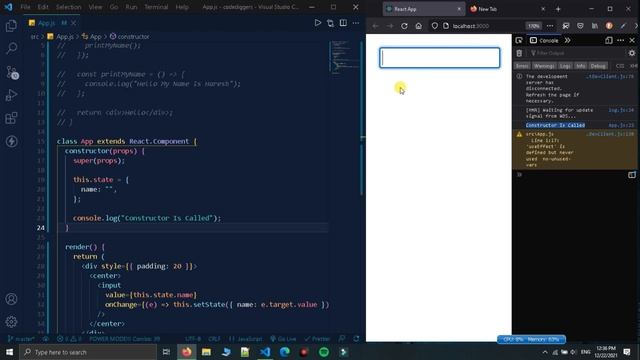Change the JavaScript language mode in status bar
The height and width of the screenshot is (360, 640).
click(246, 339)
